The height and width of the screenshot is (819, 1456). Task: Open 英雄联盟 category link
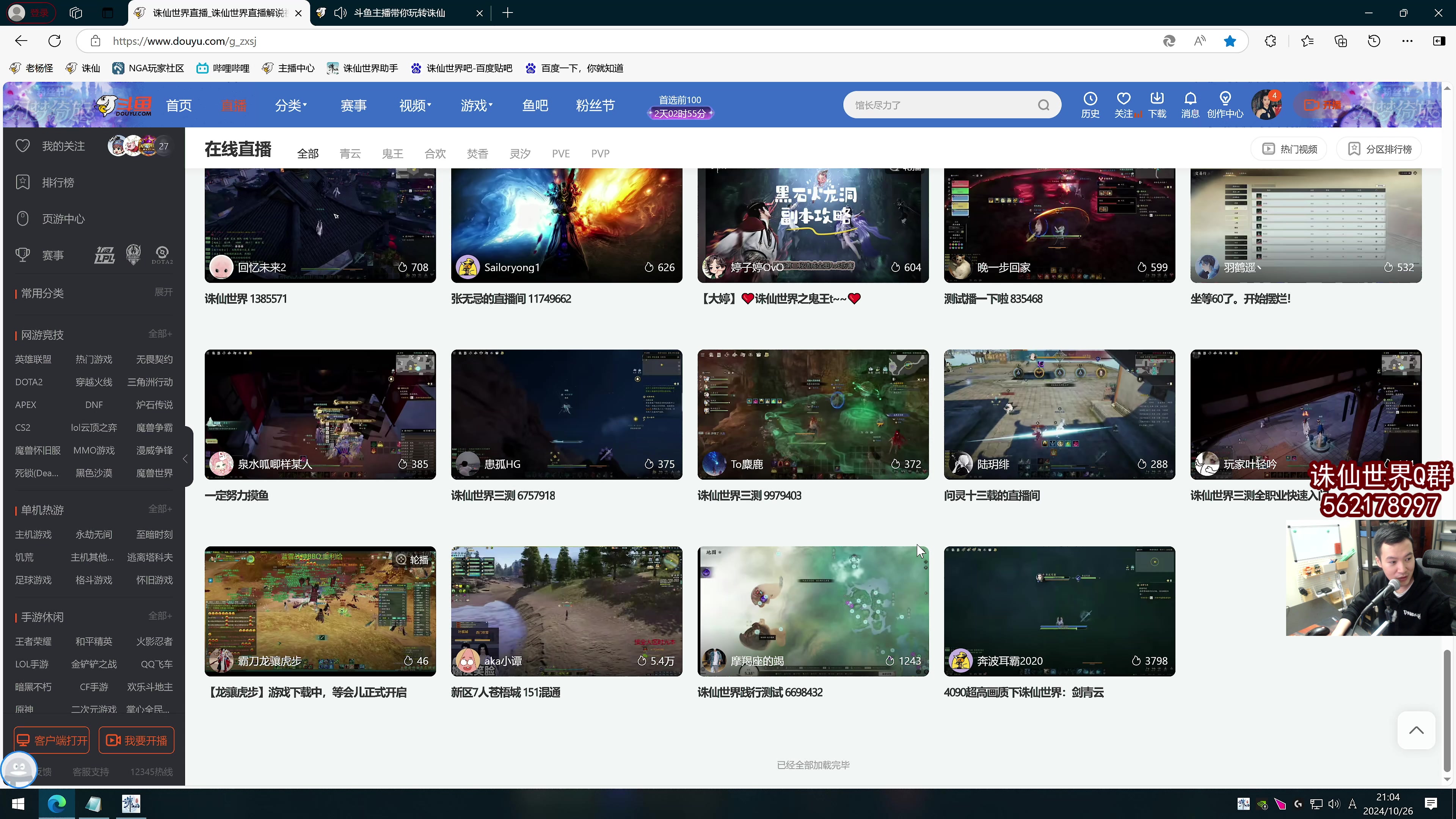[x=33, y=359]
